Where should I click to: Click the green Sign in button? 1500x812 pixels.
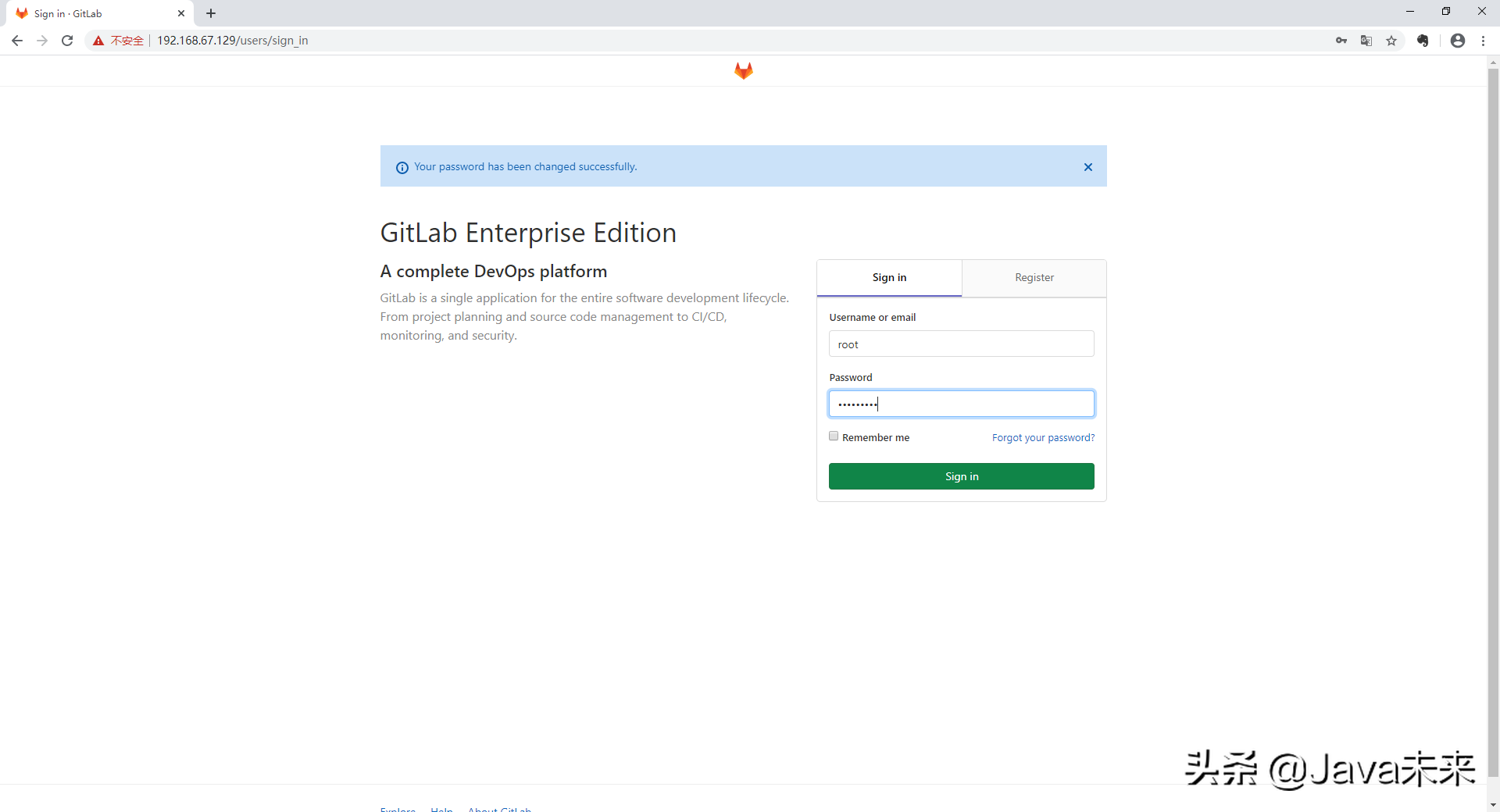961,476
